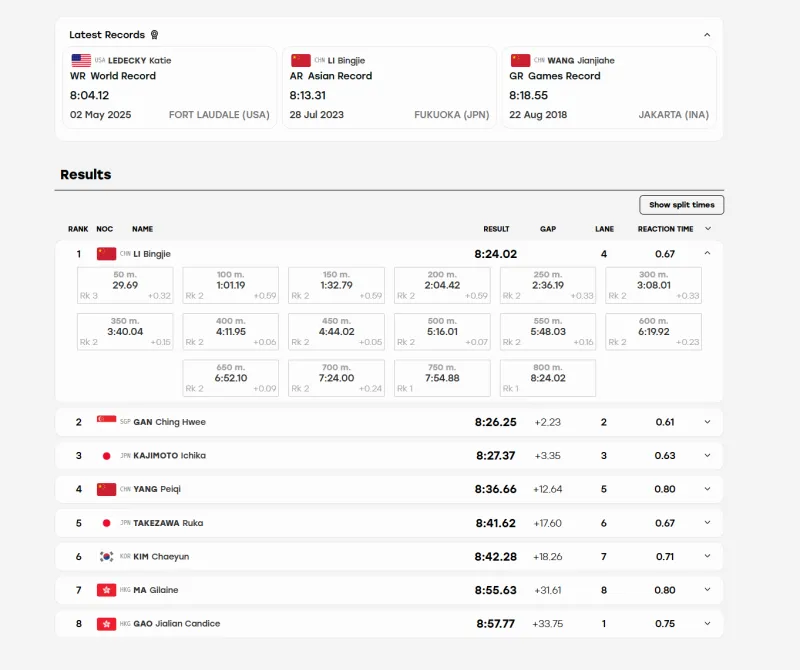Click the China flag beside WANG Jianjiahe
The height and width of the screenshot is (670, 800).
(x=520, y=60)
